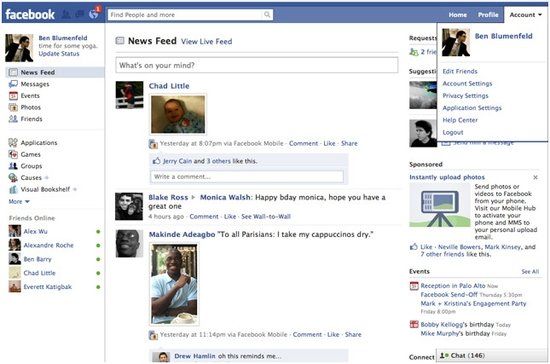Like Blake Ross's wall post

click(x=230, y=216)
